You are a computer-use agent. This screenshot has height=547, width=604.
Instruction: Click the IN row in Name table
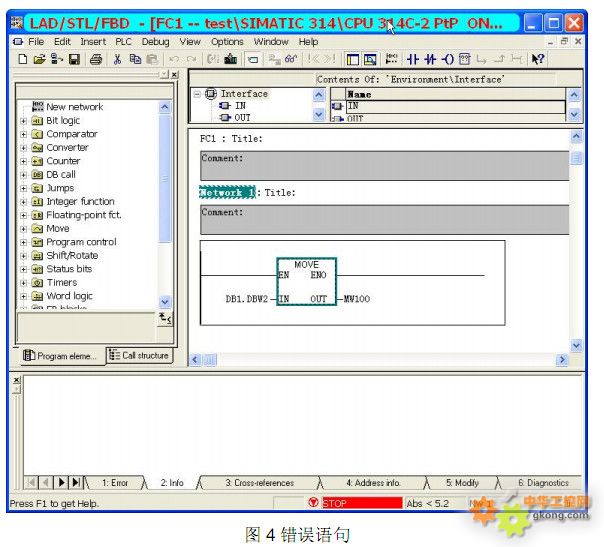click(456, 106)
